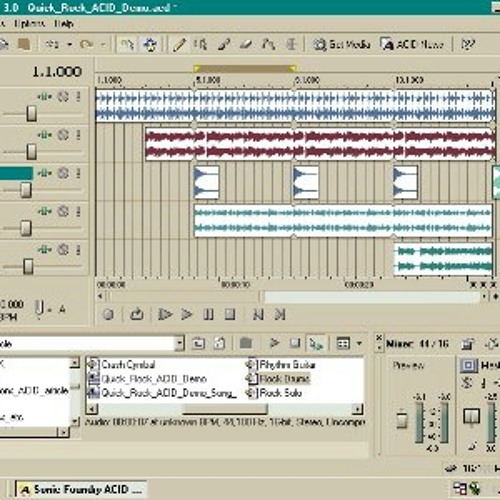Select the Draw (pencil) tool
The height and width of the screenshot is (500, 500).
(x=179, y=44)
